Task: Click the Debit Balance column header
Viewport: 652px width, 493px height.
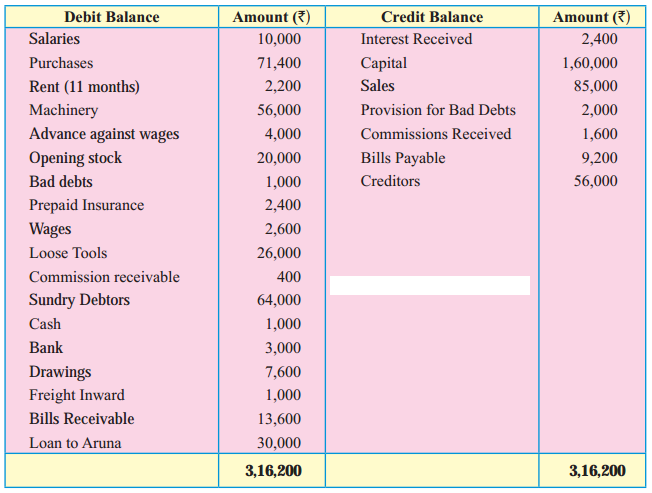Action: click(111, 17)
